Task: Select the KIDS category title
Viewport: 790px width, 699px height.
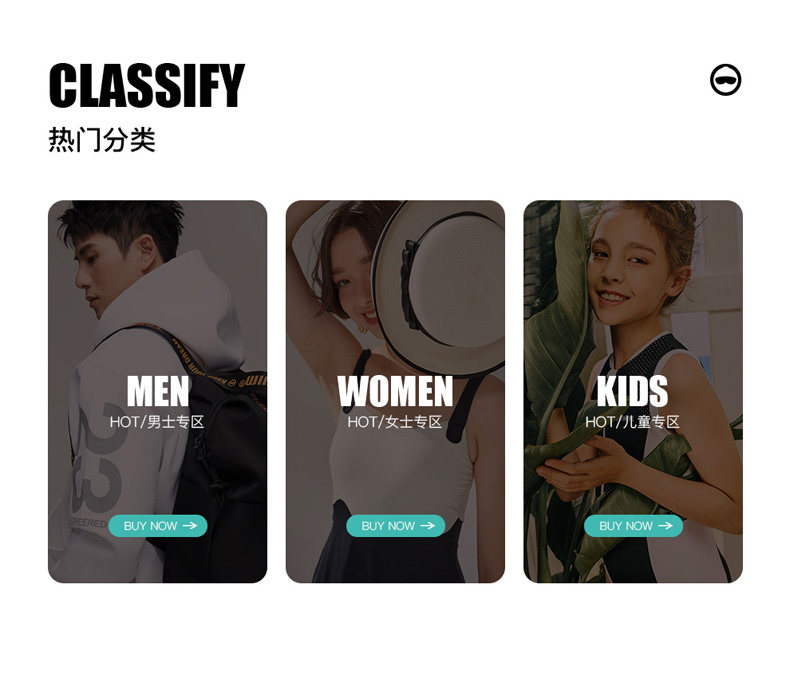Action: click(x=633, y=391)
